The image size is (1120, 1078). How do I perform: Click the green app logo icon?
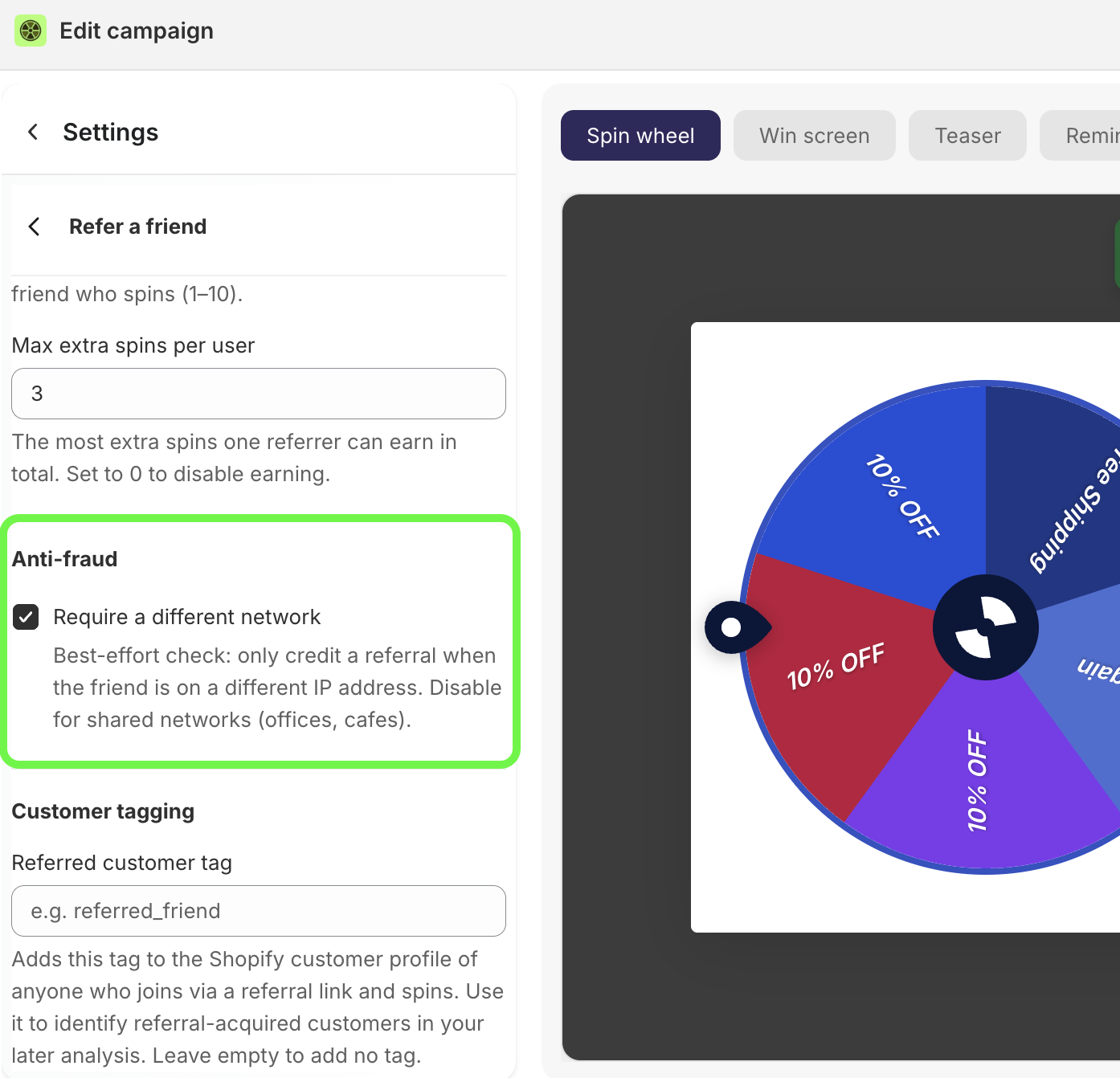click(x=31, y=31)
